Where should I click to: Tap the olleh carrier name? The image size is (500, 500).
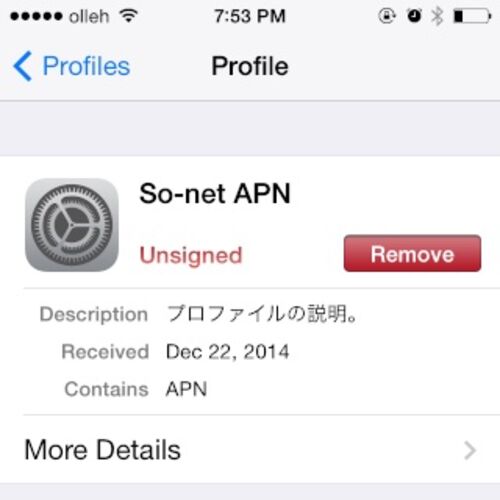89,16
